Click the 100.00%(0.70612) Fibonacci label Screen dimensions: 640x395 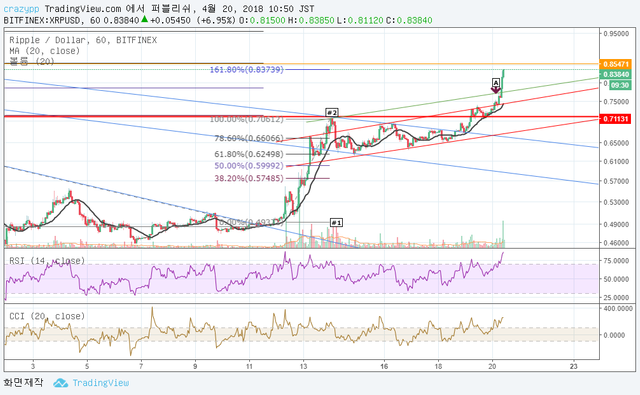(x=247, y=119)
